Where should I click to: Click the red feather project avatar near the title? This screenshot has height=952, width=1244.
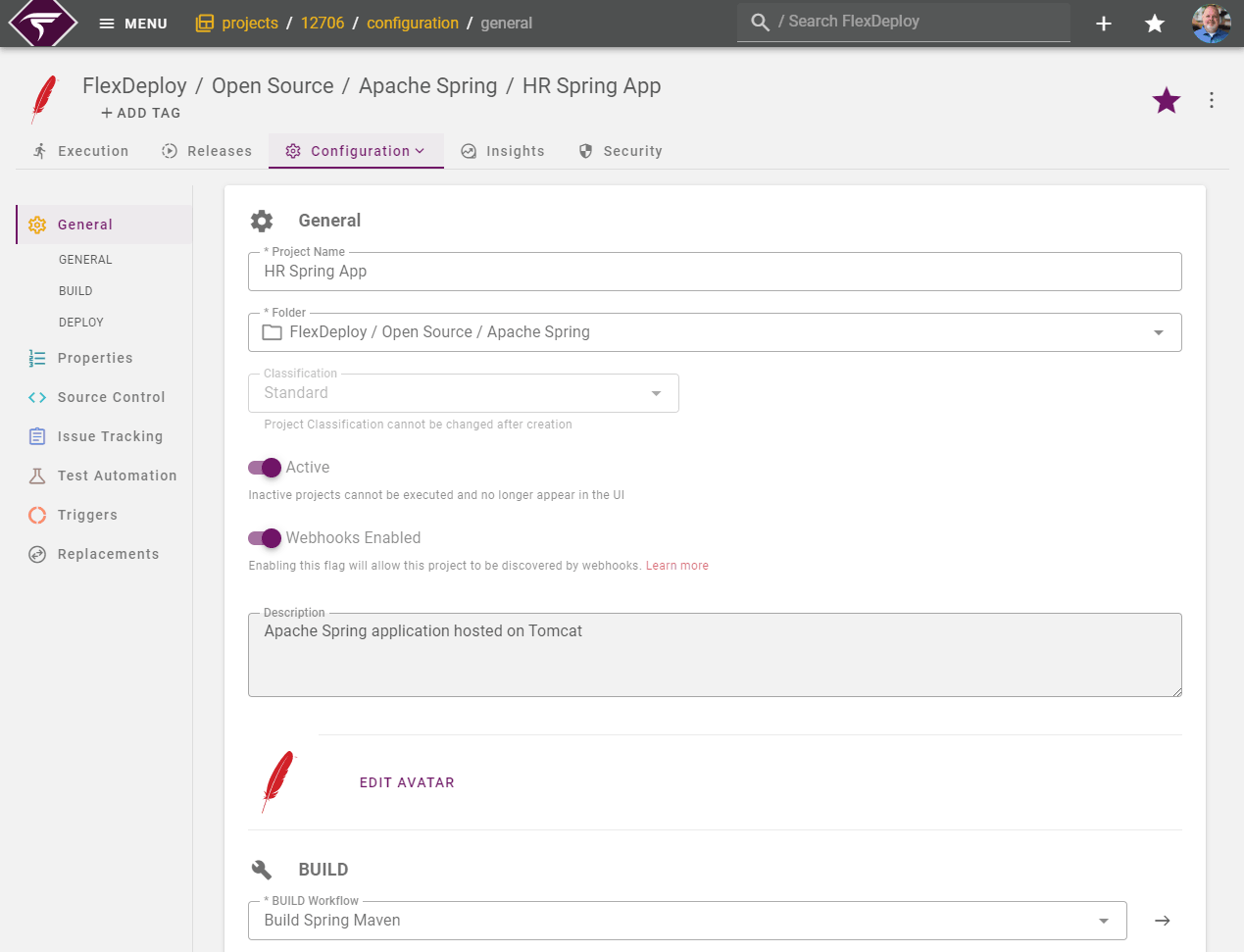click(44, 99)
